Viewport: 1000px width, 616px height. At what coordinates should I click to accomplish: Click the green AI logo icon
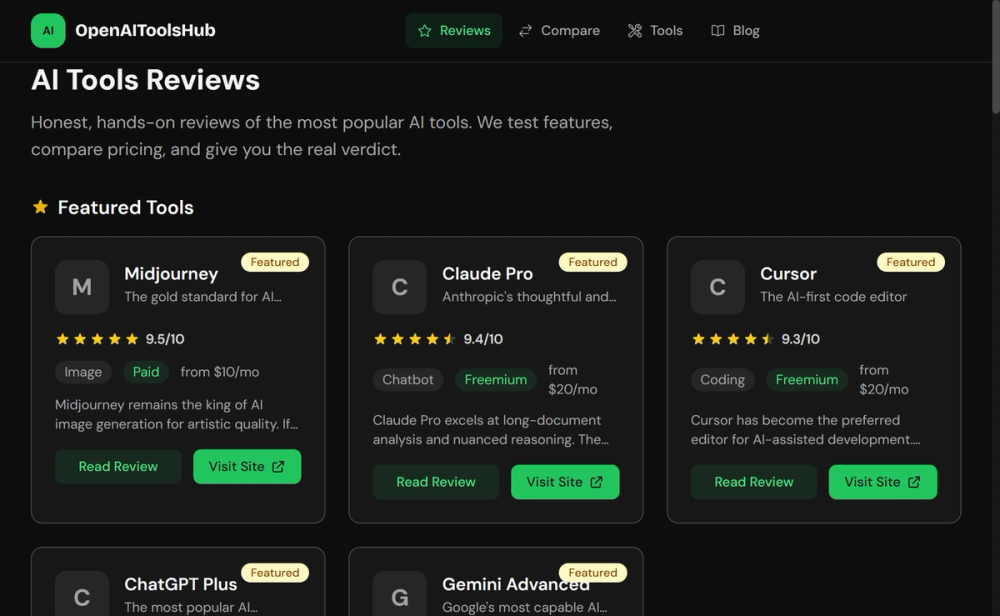tap(48, 31)
